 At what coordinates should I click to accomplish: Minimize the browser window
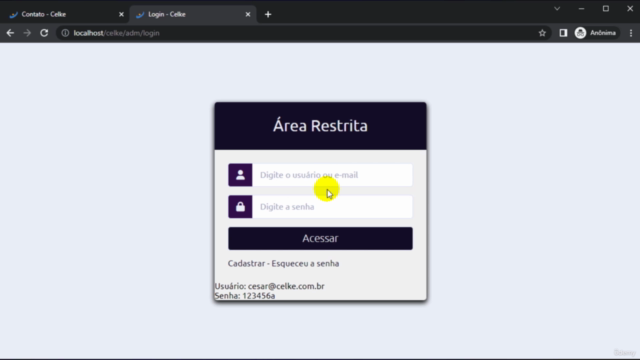pos(581,9)
